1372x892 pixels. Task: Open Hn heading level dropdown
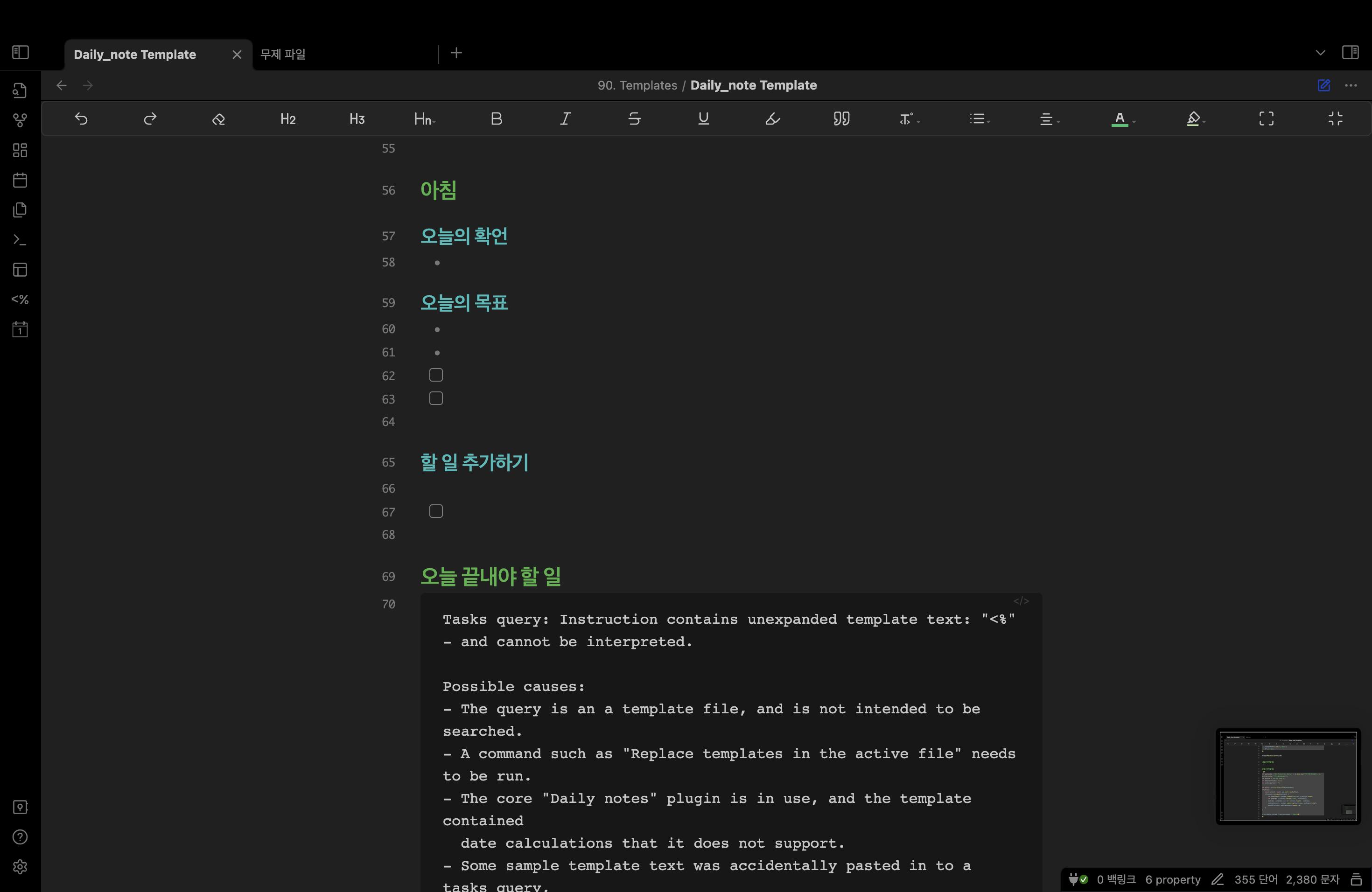(x=425, y=118)
